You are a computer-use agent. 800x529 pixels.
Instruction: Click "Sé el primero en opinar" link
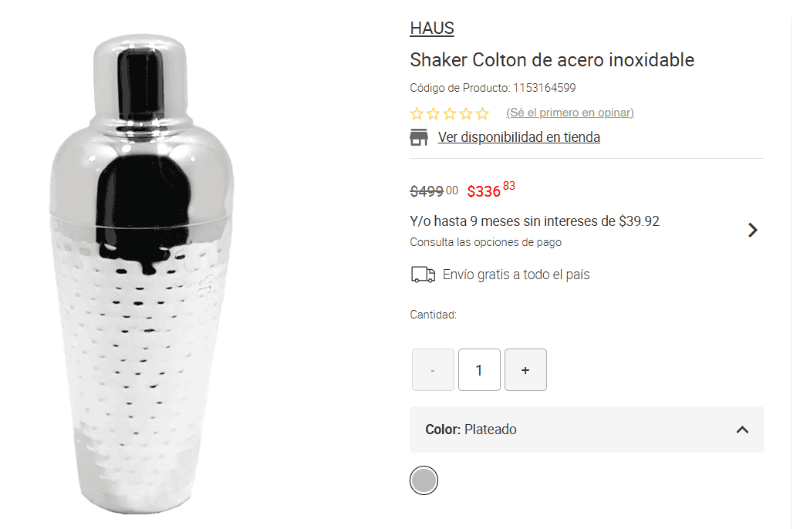coord(569,112)
